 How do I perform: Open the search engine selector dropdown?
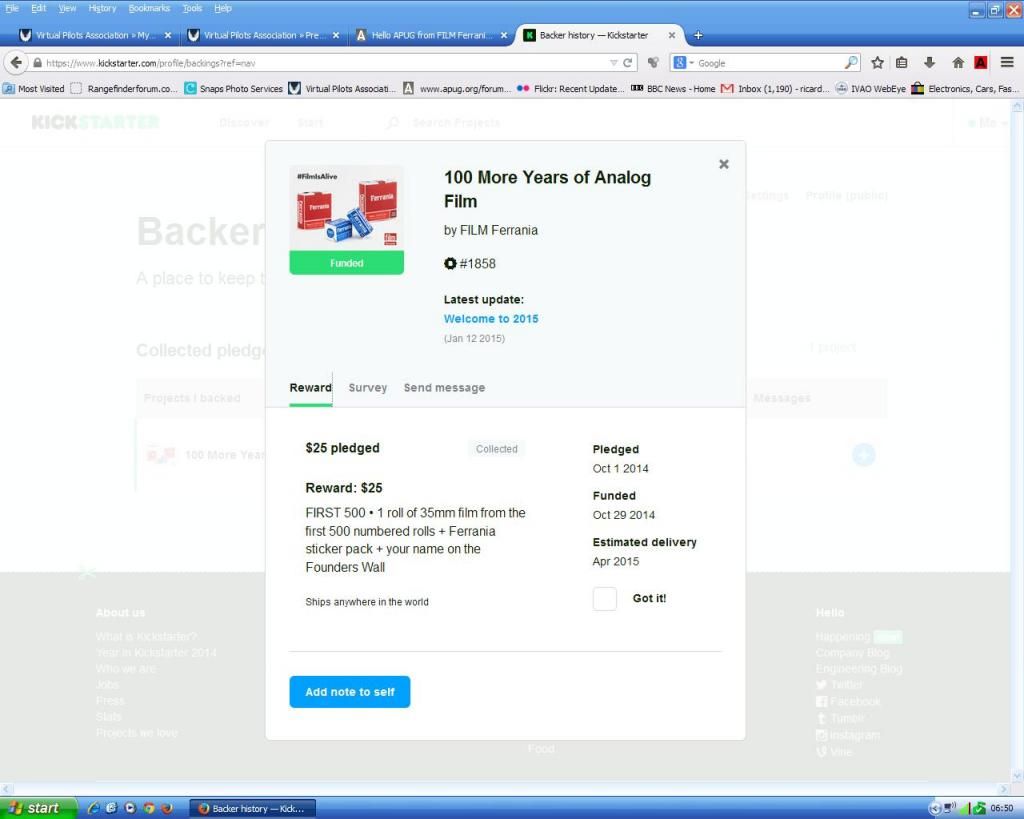pos(683,63)
